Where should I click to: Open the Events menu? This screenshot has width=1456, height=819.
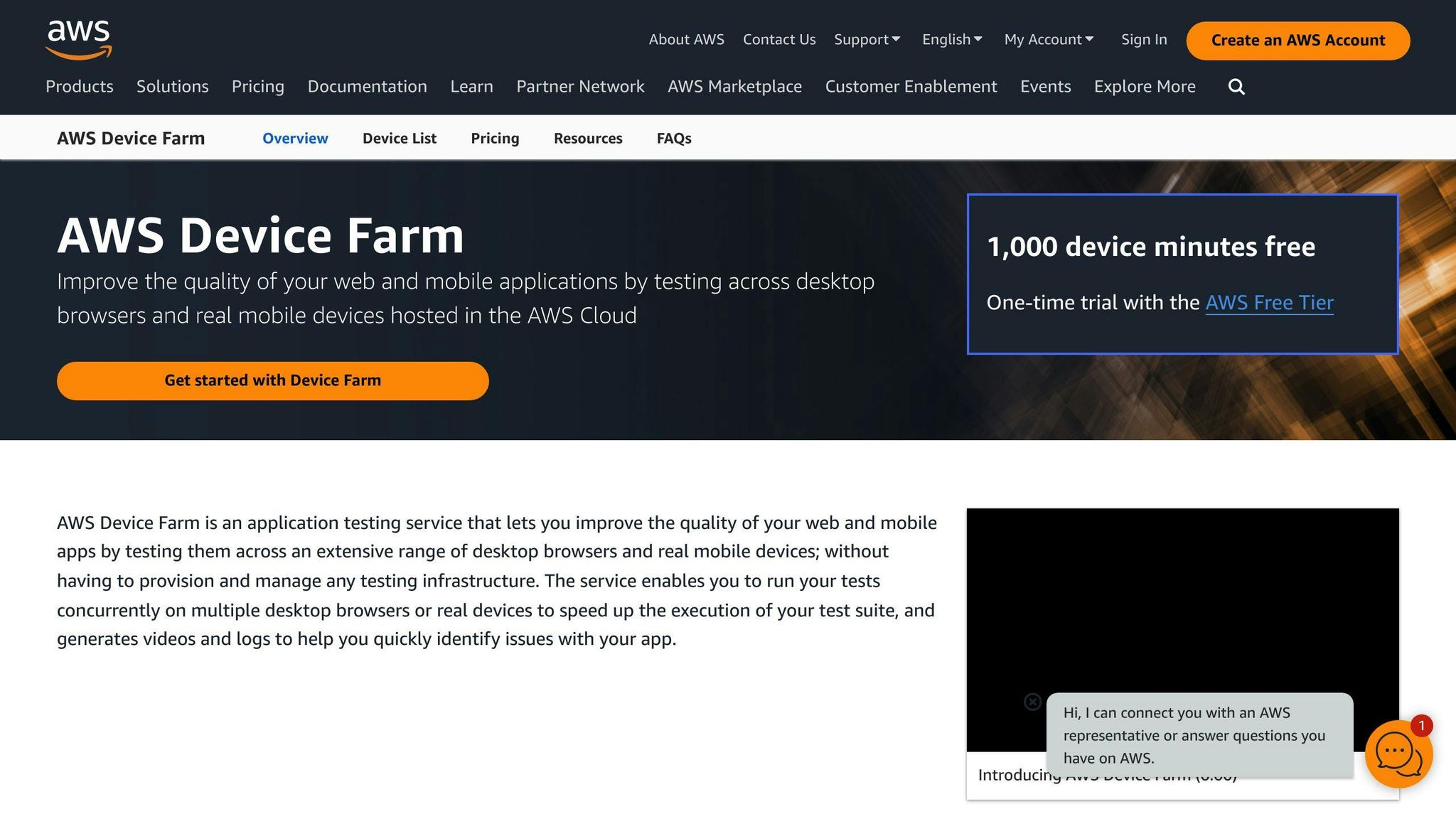[x=1045, y=87]
